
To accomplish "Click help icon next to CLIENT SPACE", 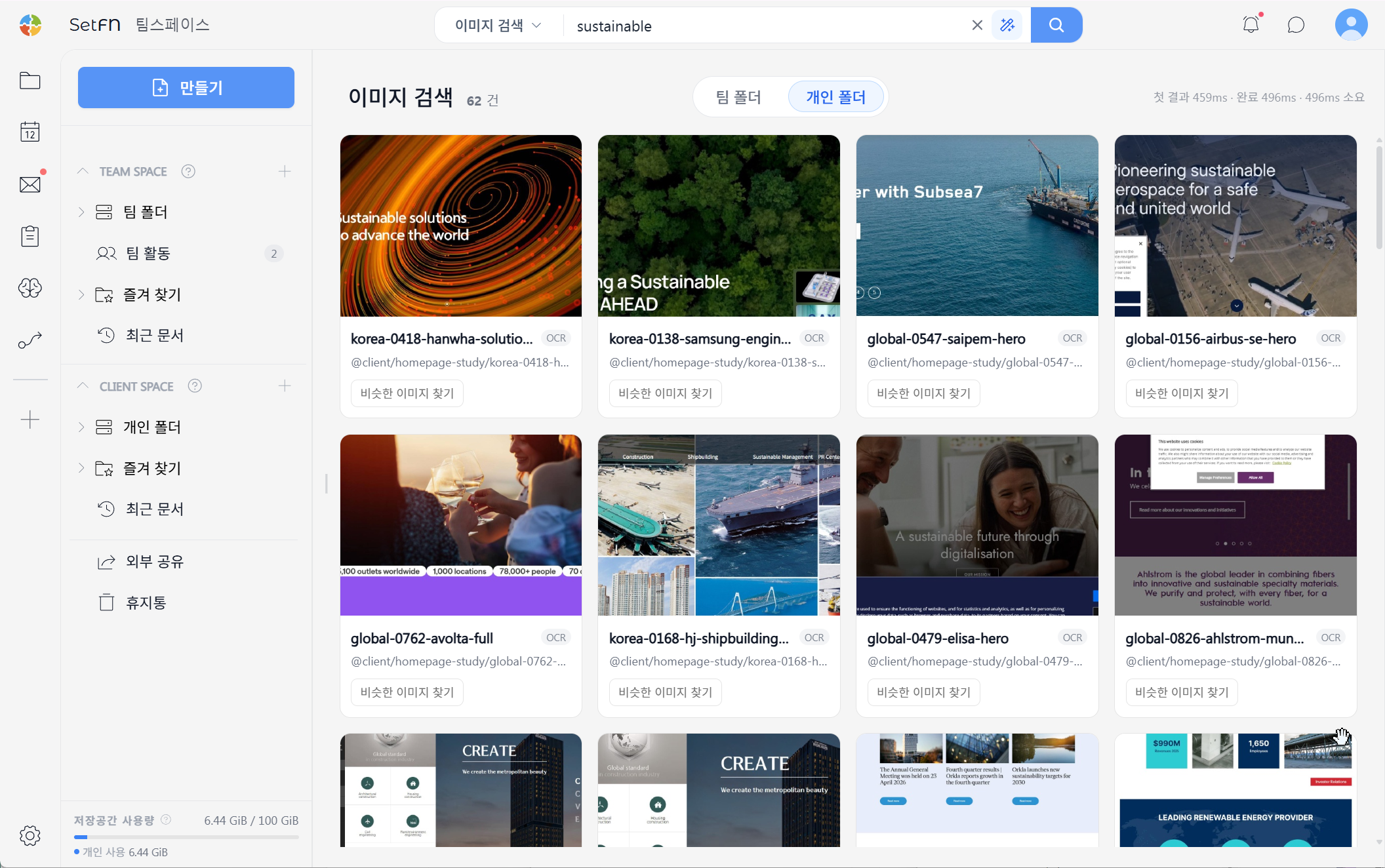I will pyautogui.click(x=195, y=385).
